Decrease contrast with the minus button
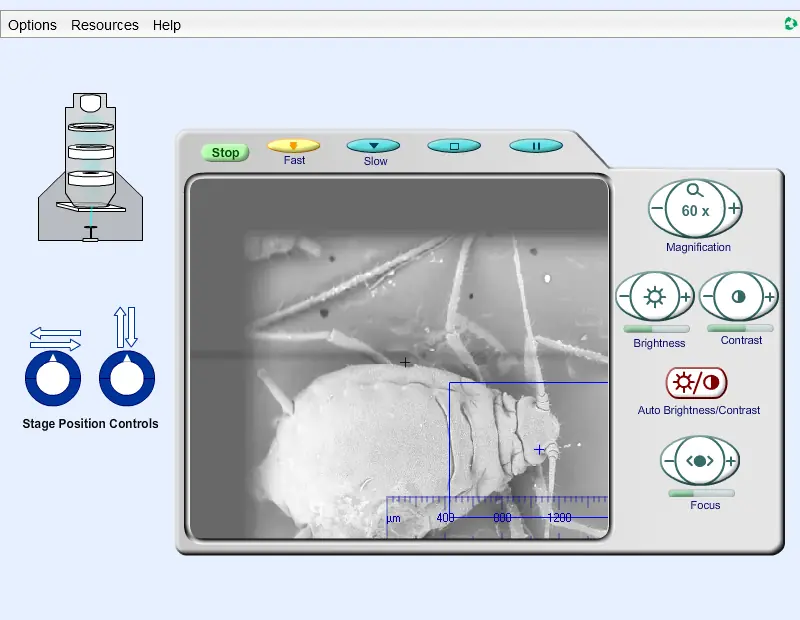 (x=708, y=296)
